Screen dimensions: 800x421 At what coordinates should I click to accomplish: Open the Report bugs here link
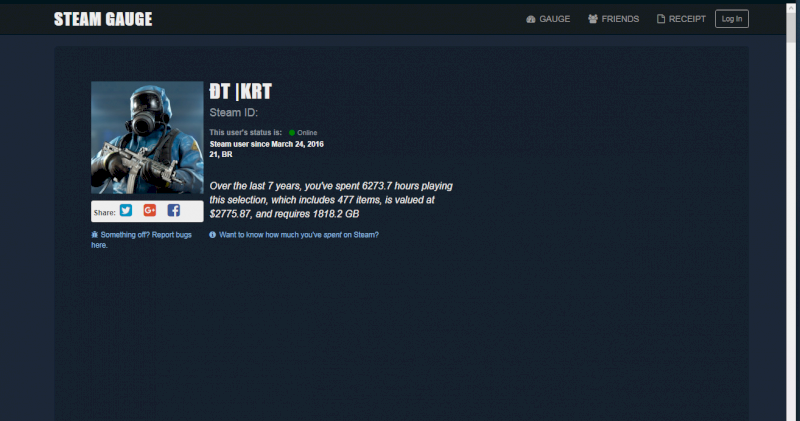click(141, 240)
